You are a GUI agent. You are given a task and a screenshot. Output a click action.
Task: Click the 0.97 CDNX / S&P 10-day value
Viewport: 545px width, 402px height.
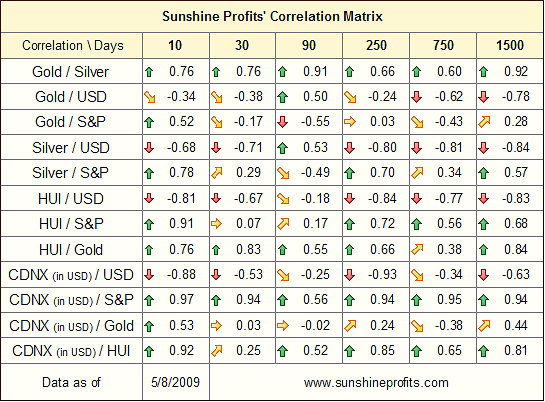181,300
